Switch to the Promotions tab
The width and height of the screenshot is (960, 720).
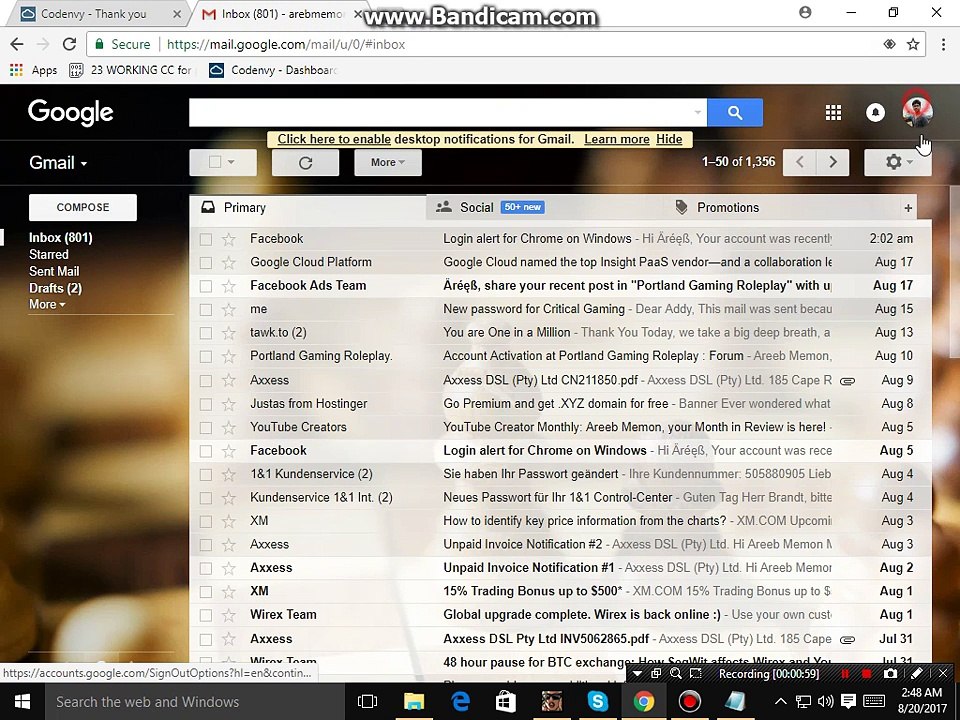[x=781, y=208]
